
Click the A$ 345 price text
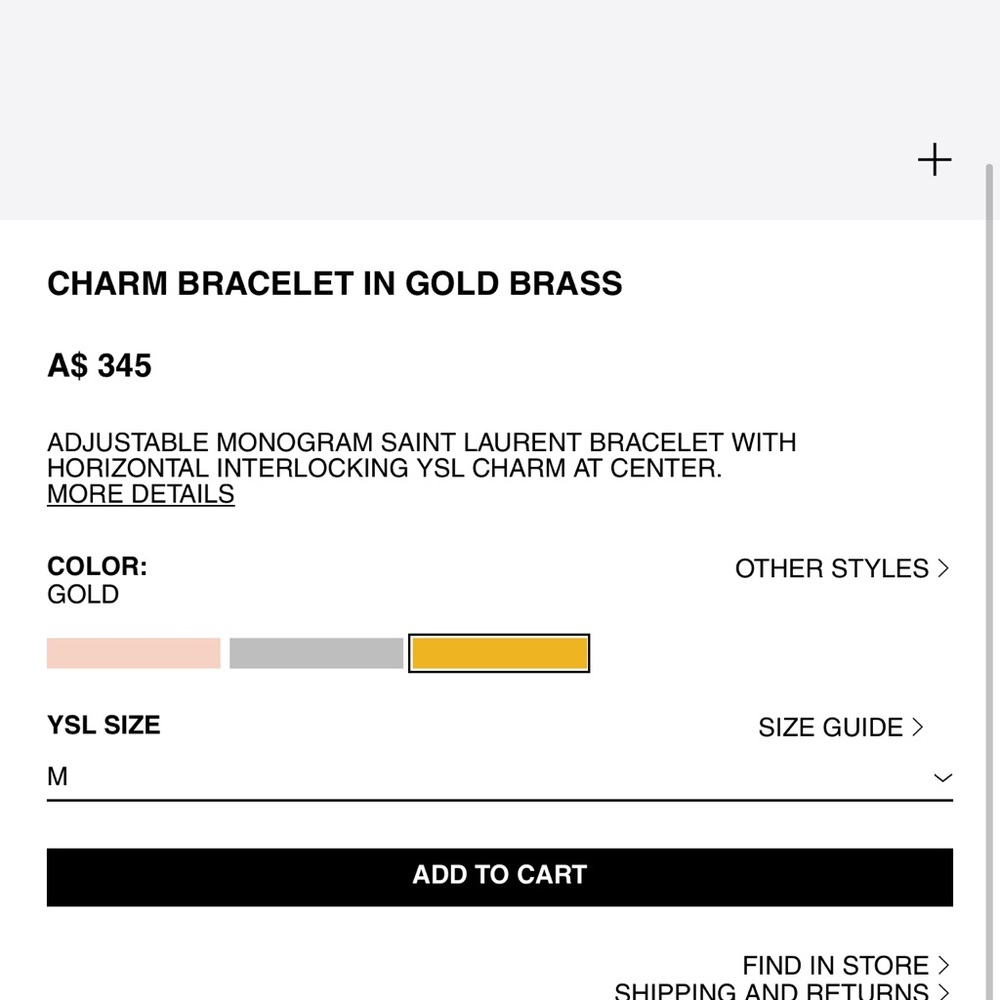coord(98,365)
